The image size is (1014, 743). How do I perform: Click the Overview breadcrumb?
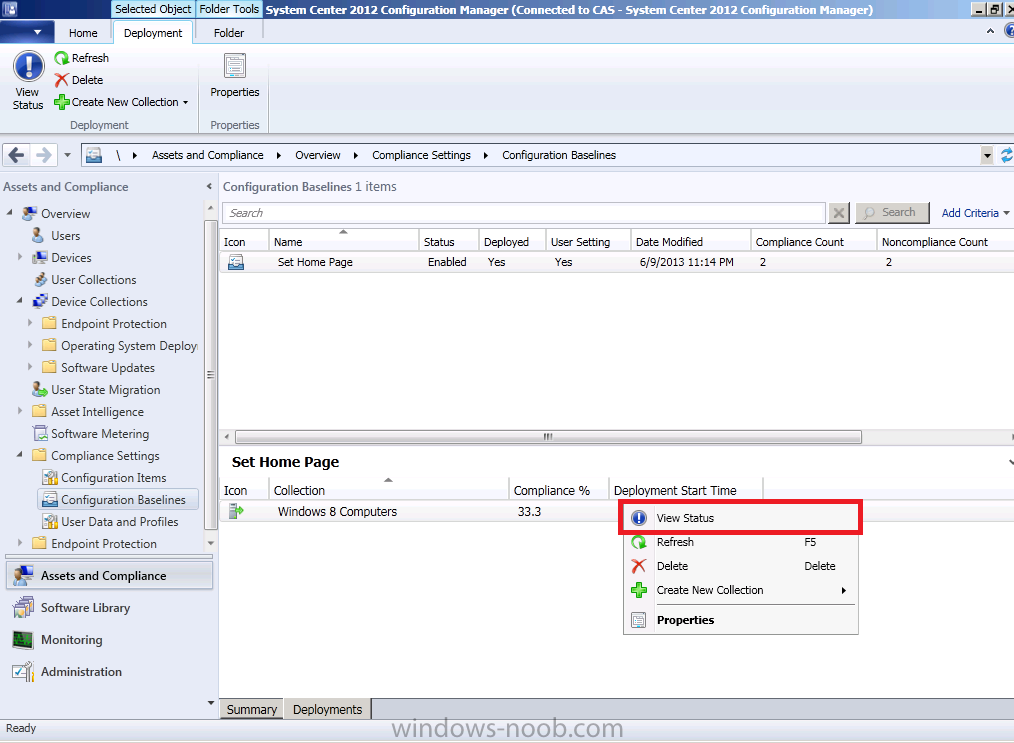coord(318,155)
